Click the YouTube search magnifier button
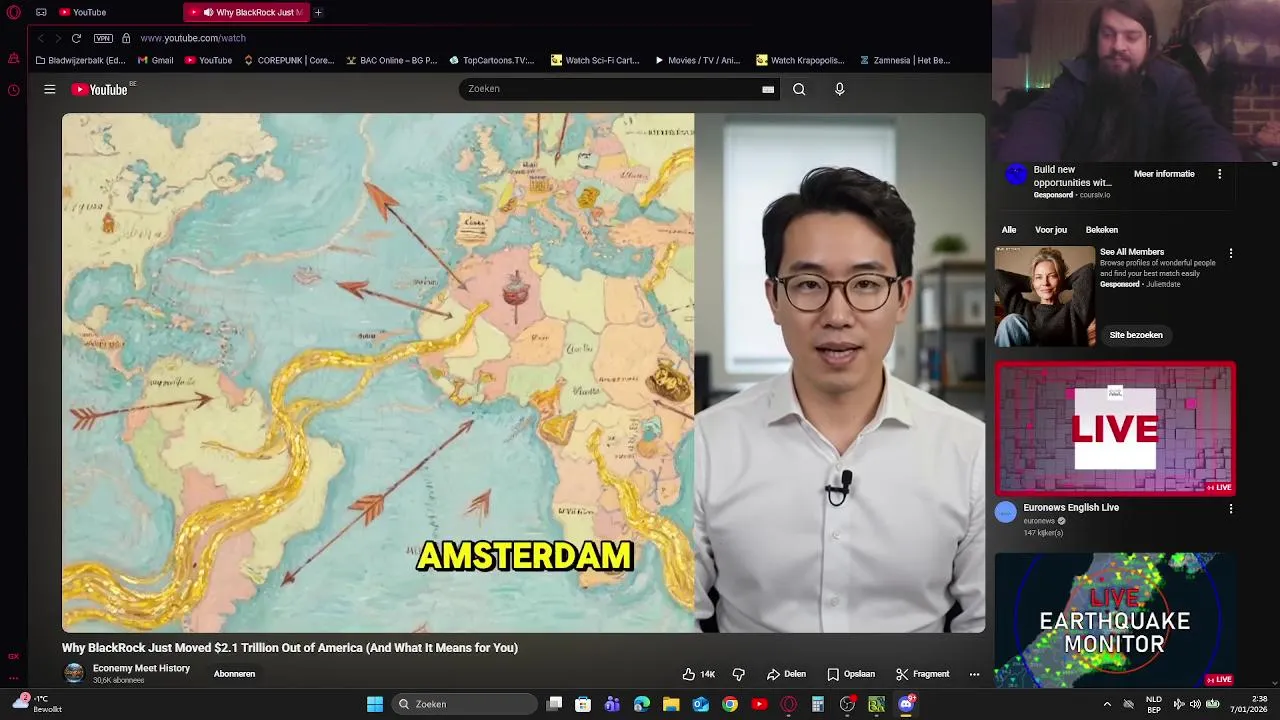This screenshot has width=1280, height=720. [799, 89]
